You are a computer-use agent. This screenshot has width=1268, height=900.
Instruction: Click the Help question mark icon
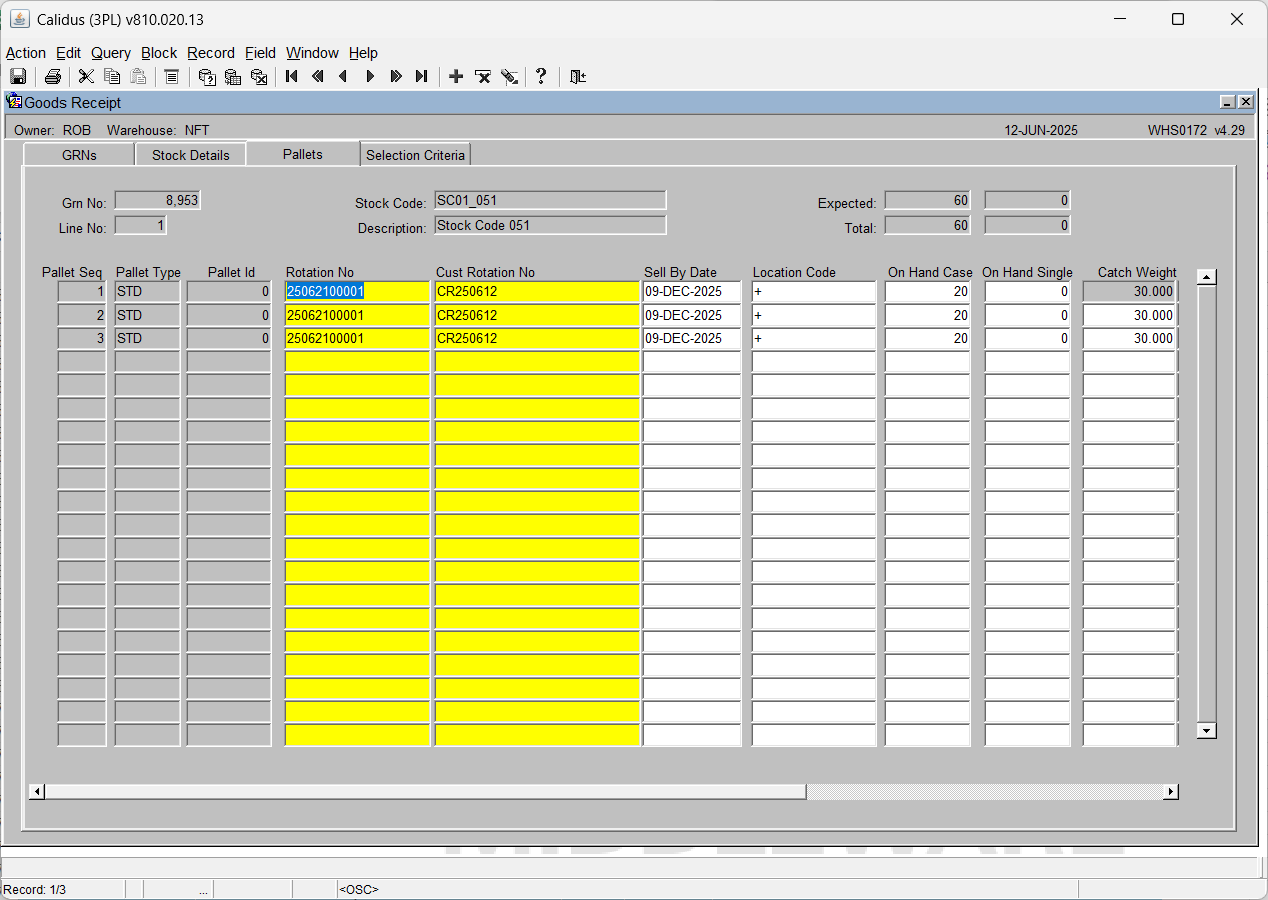point(541,76)
